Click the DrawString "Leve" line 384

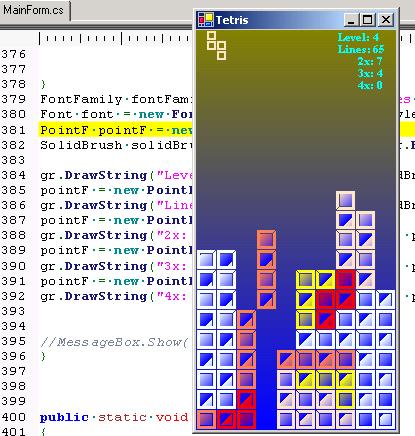[x=116, y=175]
